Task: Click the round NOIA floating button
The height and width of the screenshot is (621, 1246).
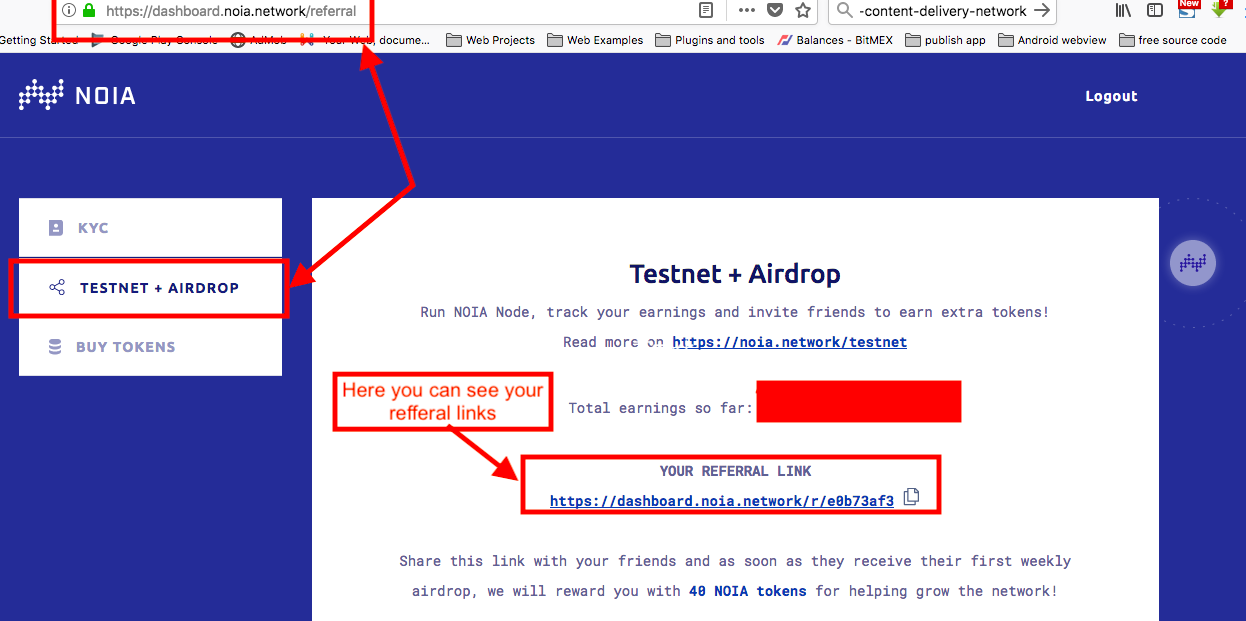Action: coord(1193,263)
